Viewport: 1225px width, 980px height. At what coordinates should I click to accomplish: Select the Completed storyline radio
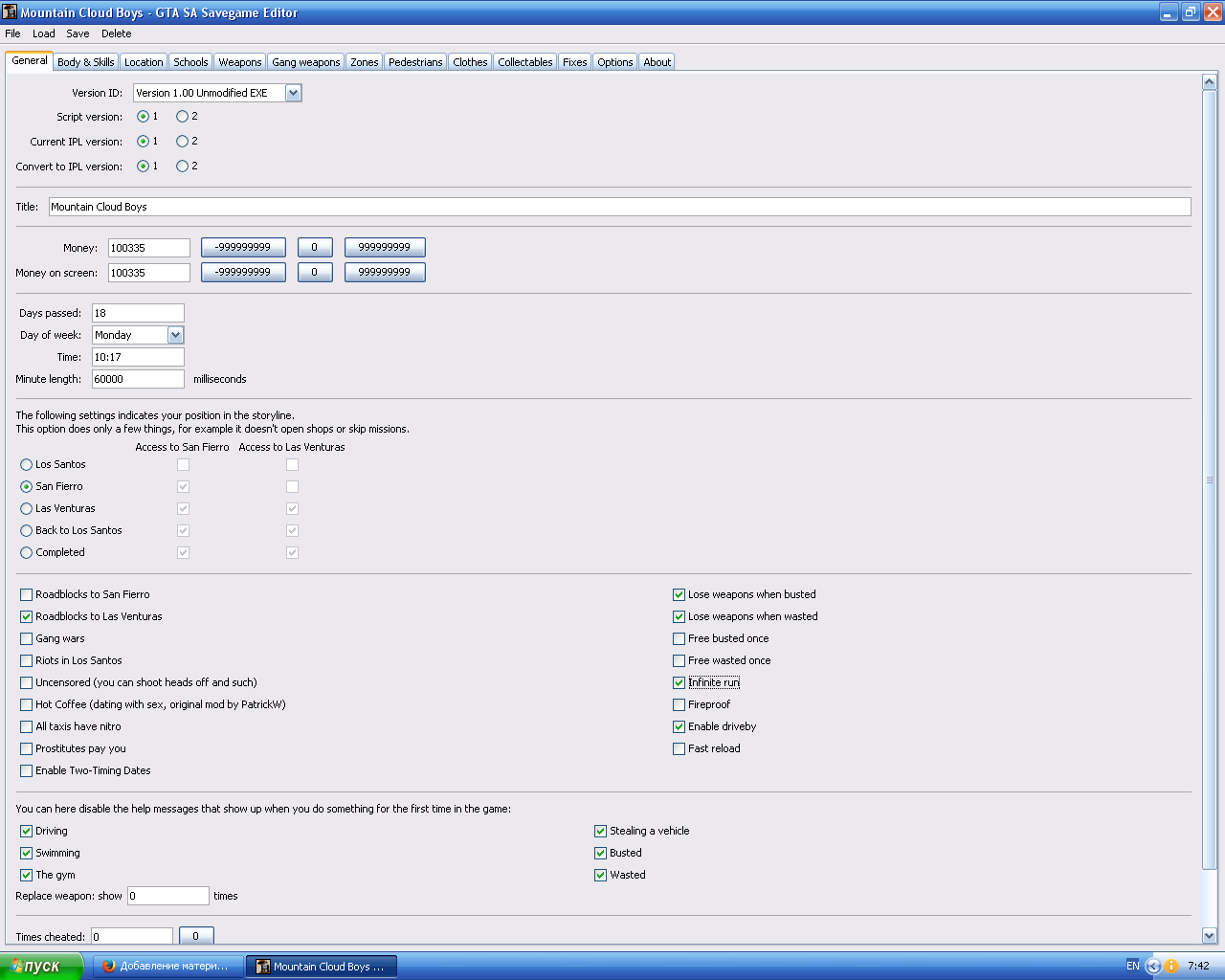click(27, 553)
